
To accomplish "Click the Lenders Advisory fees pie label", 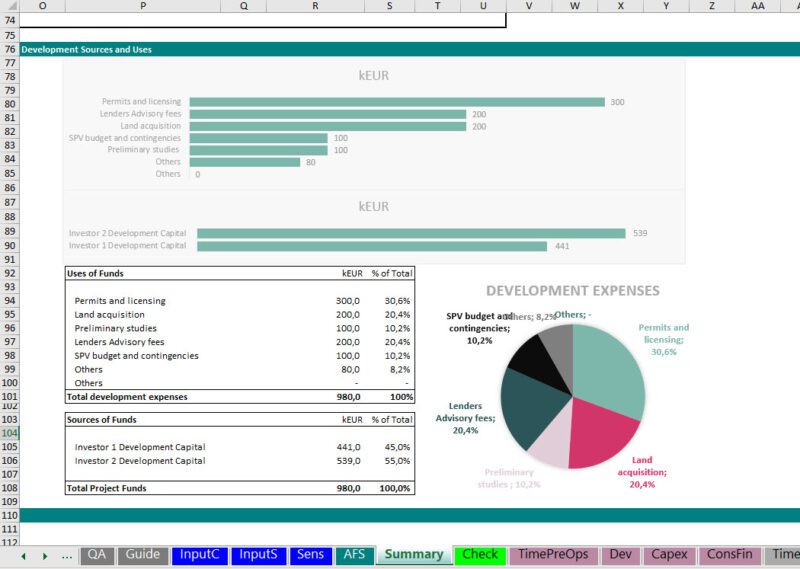I will pyautogui.click(x=465, y=418).
